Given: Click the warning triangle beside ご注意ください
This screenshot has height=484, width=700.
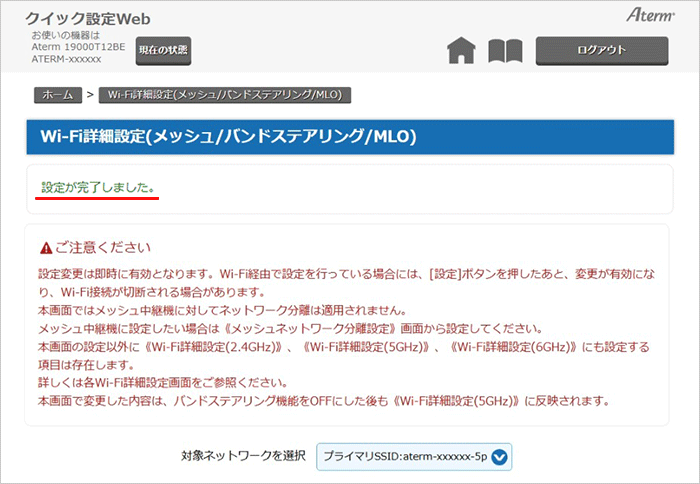Looking at the screenshot, I should click(x=46, y=247).
